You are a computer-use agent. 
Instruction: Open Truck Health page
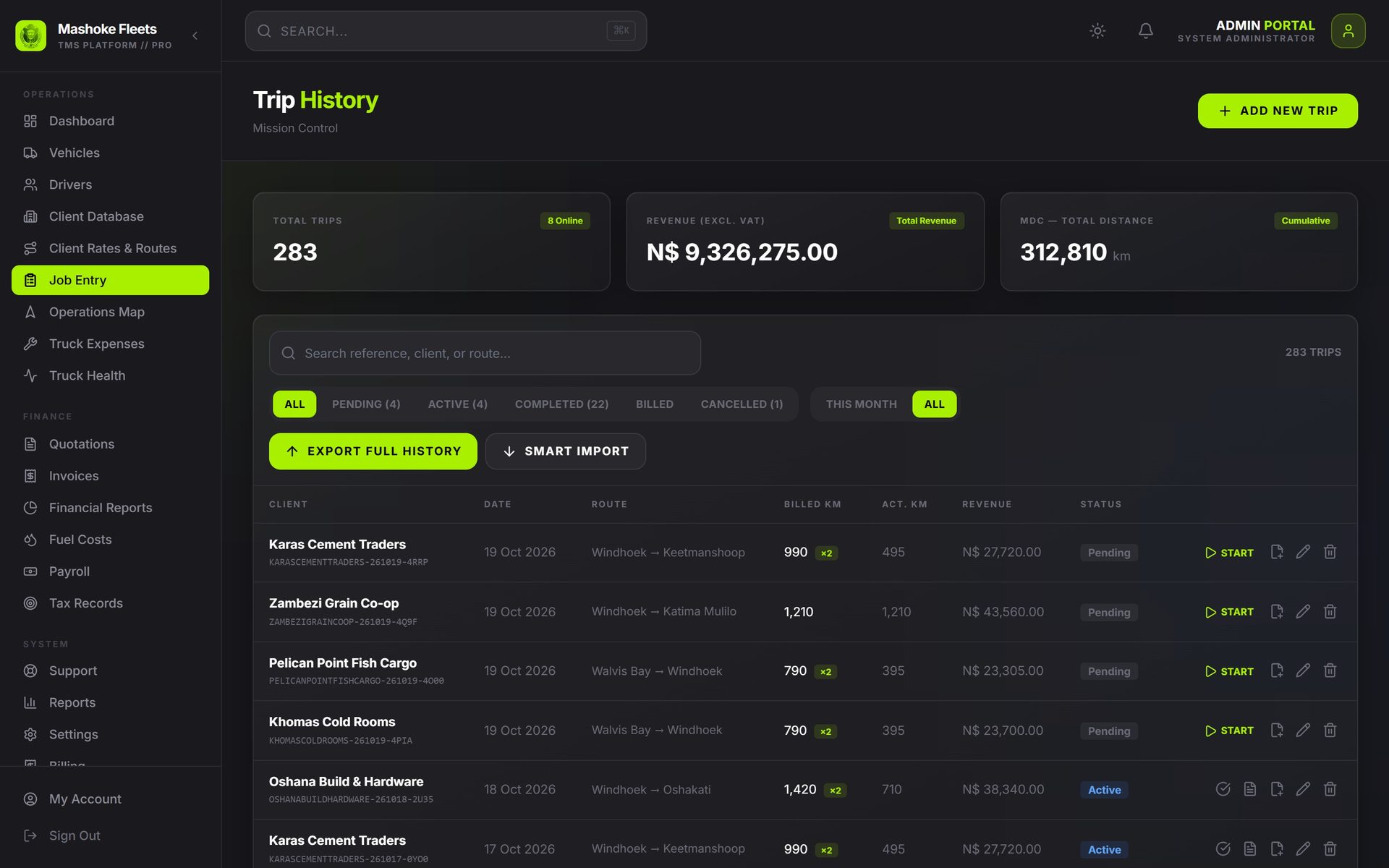point(110,375)
